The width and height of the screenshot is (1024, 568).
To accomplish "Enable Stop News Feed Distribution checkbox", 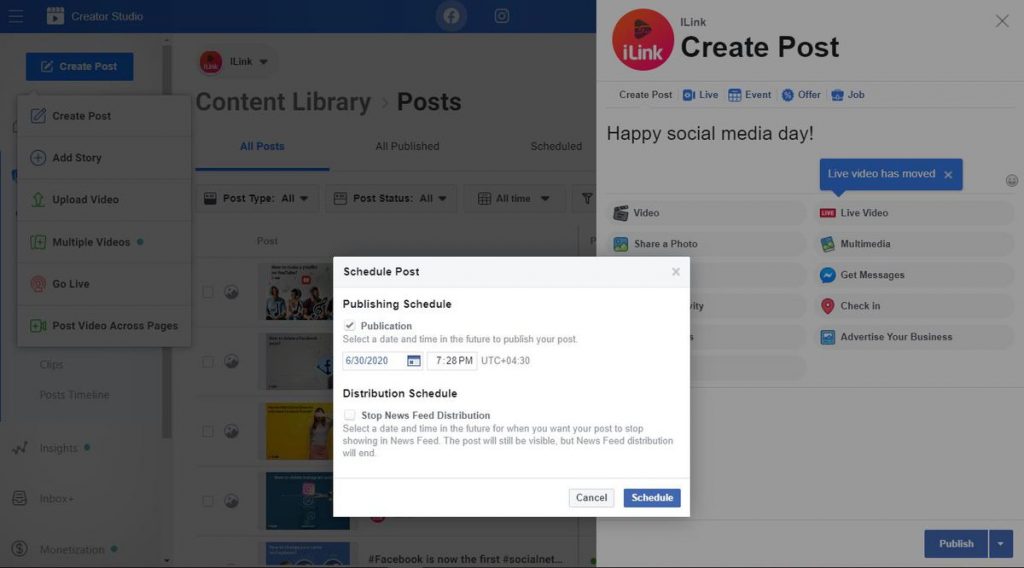I will coord(349,415).
